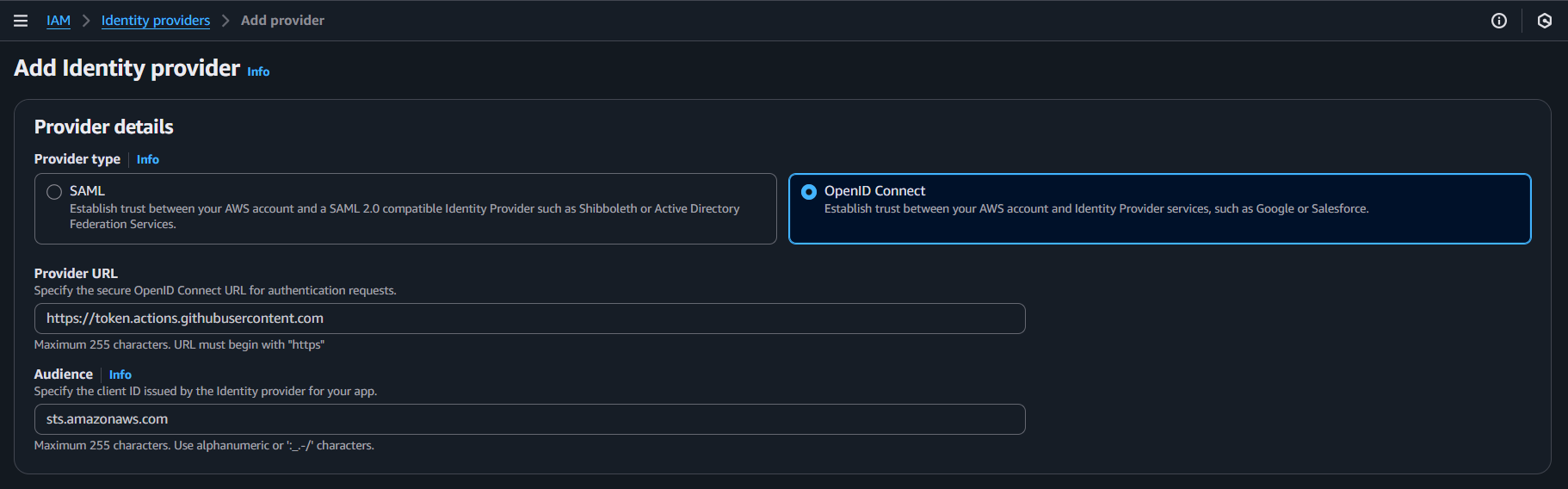Focus the Audience input field

click(529, 419)
